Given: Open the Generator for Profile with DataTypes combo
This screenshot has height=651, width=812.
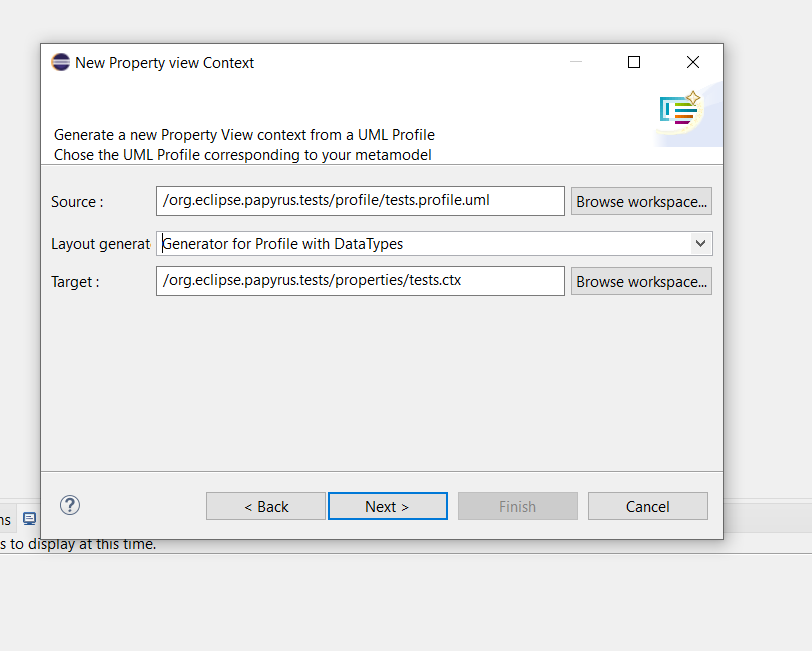Looking at the screenshot, I should [434, 243].
